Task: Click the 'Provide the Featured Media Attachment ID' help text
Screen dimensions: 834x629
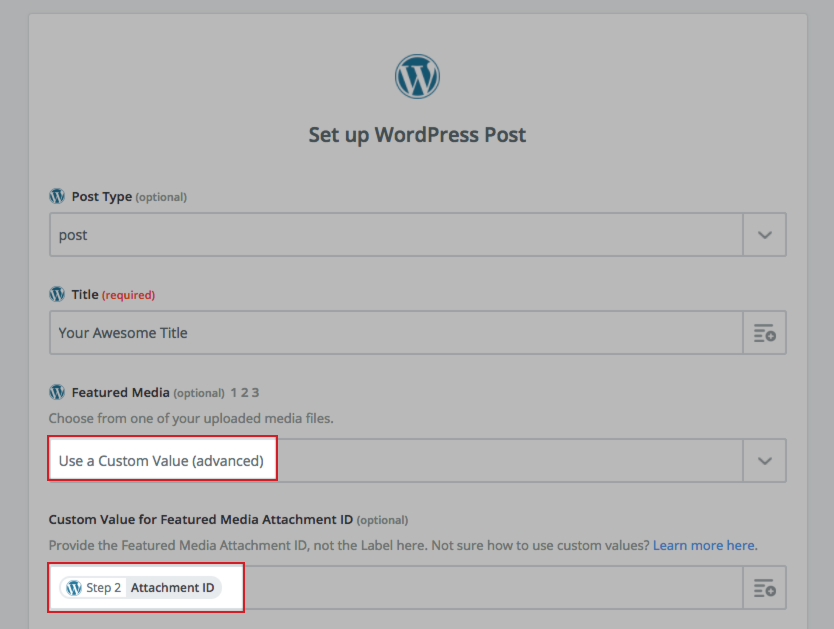Action: [x=349, y=546]
